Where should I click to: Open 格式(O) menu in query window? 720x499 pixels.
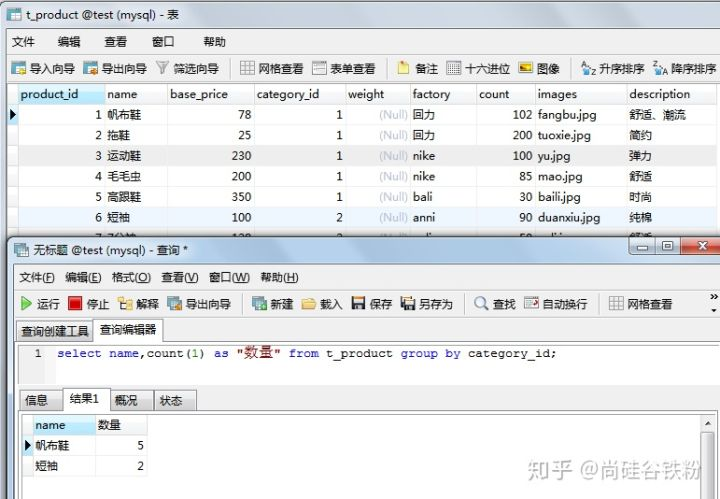tap(131, 277)
